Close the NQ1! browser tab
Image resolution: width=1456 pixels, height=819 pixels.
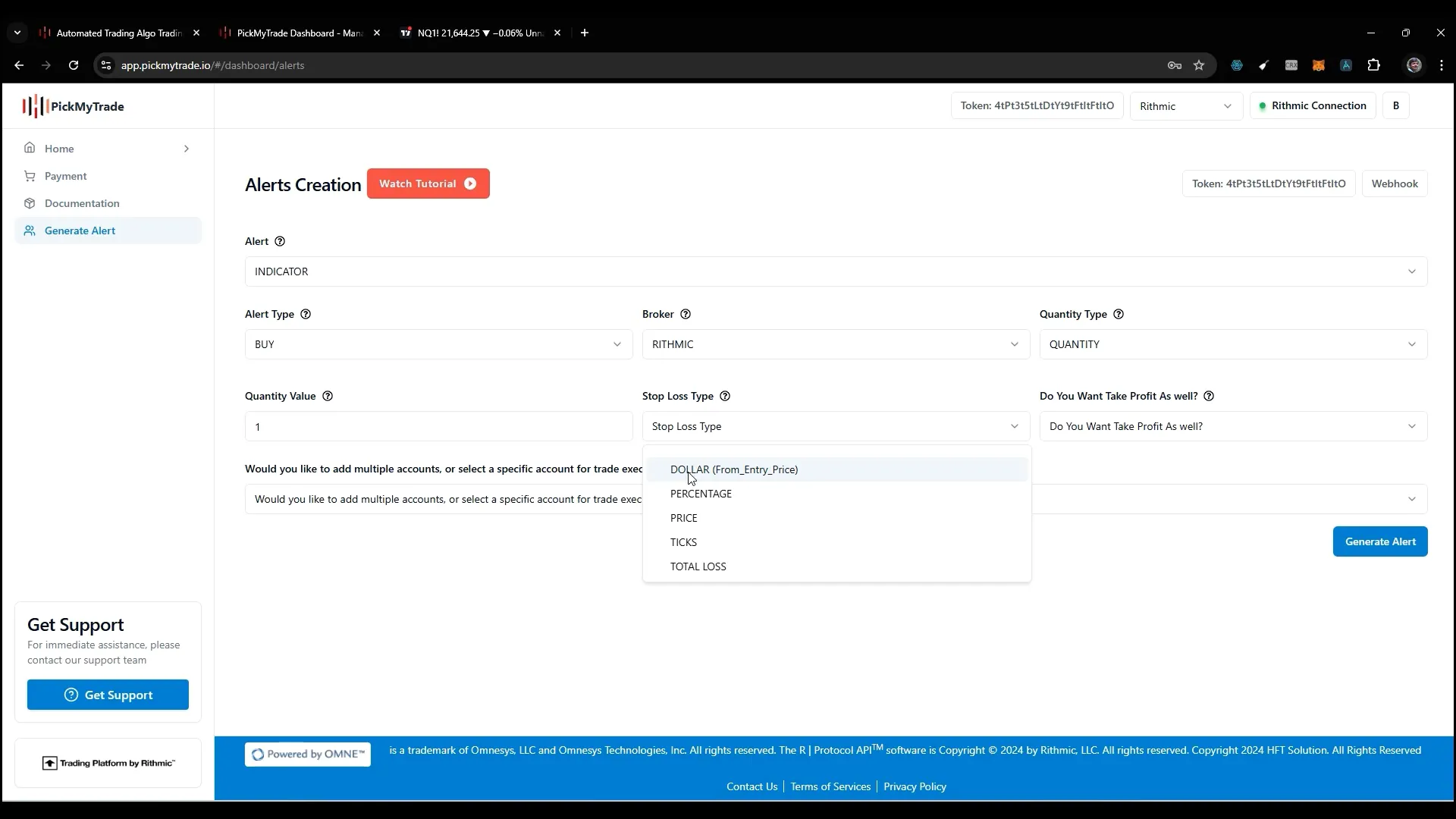click(x=557, y=33)
